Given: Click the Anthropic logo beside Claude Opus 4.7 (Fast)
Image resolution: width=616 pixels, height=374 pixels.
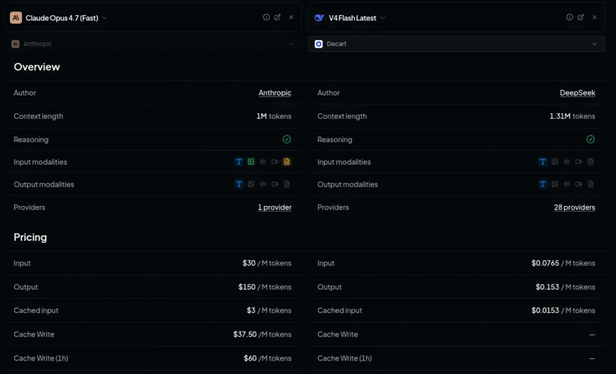Looking at the screenshot, I should point(16,18).
